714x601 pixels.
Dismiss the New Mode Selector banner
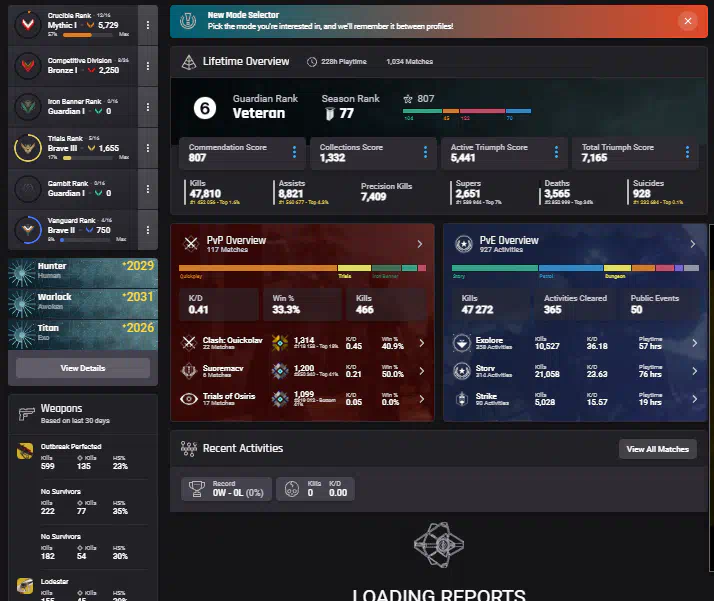tap(688, 21)
